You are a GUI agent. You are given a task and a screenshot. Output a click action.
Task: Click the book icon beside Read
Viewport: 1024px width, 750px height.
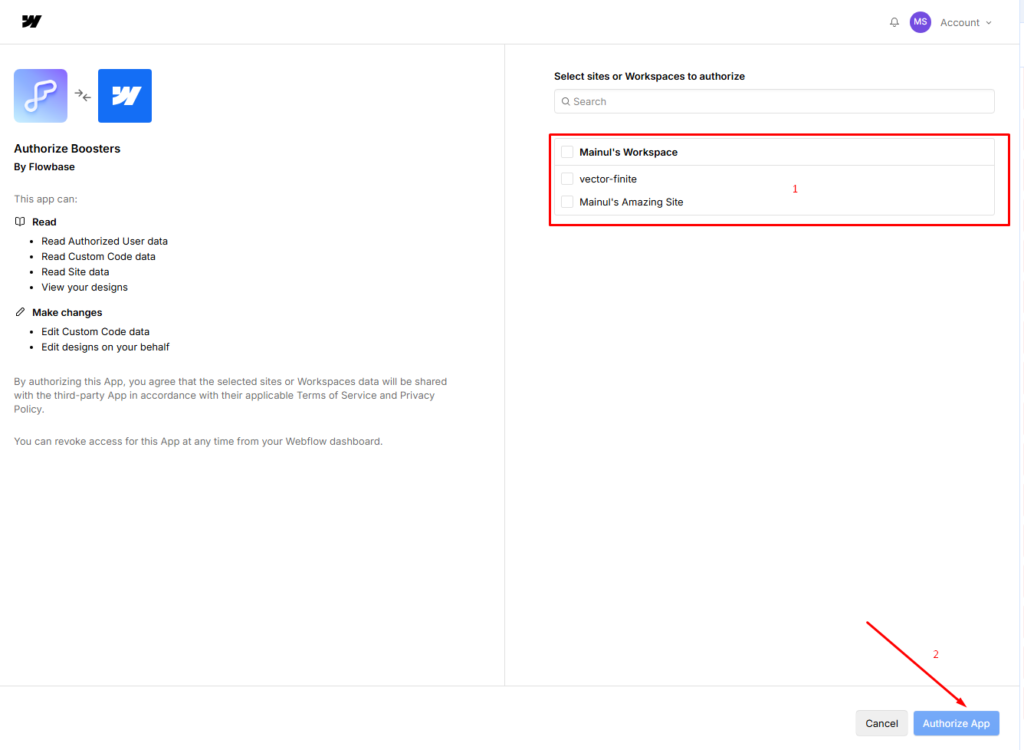[20, 222]
